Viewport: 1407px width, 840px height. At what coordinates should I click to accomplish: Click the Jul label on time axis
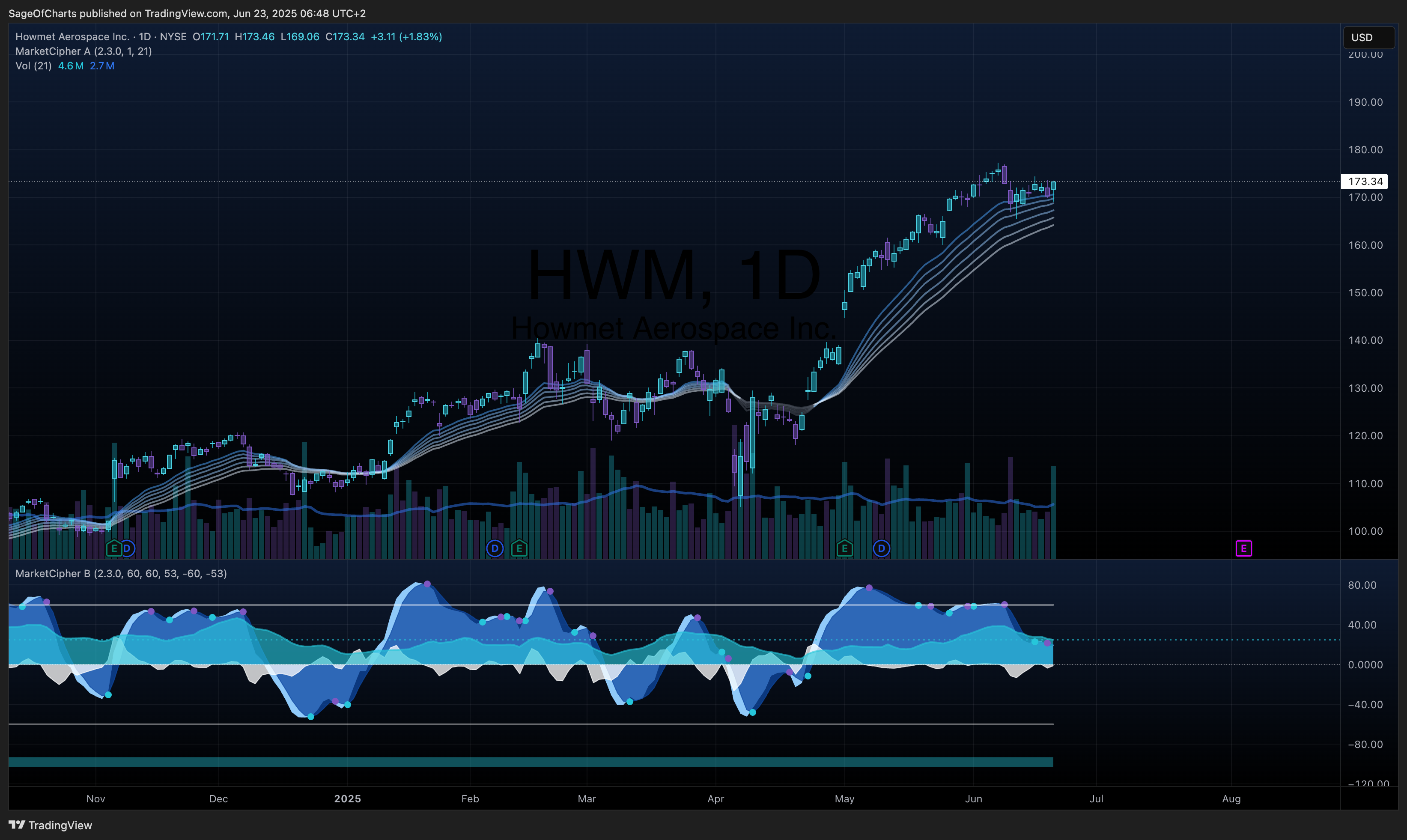(x=1096, y=799)
